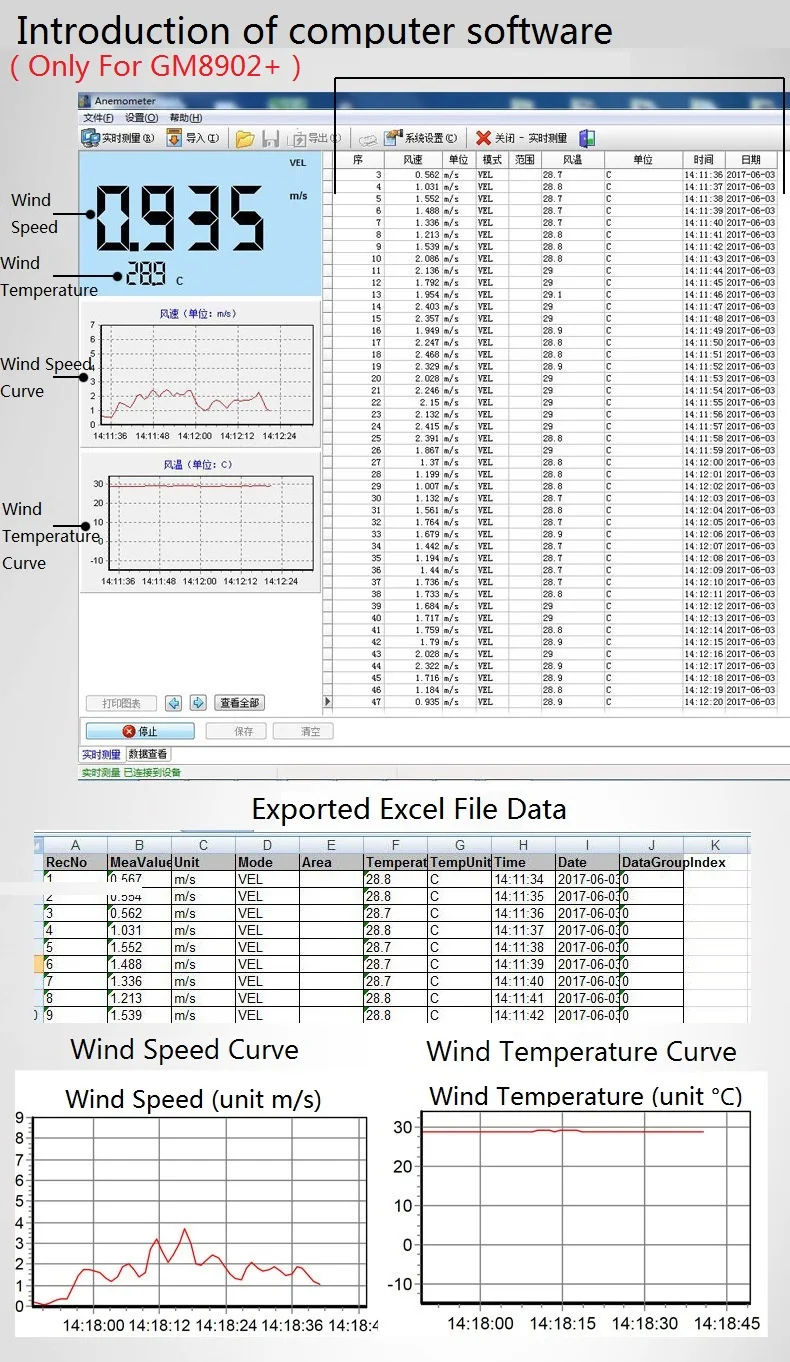
Task: Select Excel column K header
Action: pyautogui.click(x=716, y=845)
